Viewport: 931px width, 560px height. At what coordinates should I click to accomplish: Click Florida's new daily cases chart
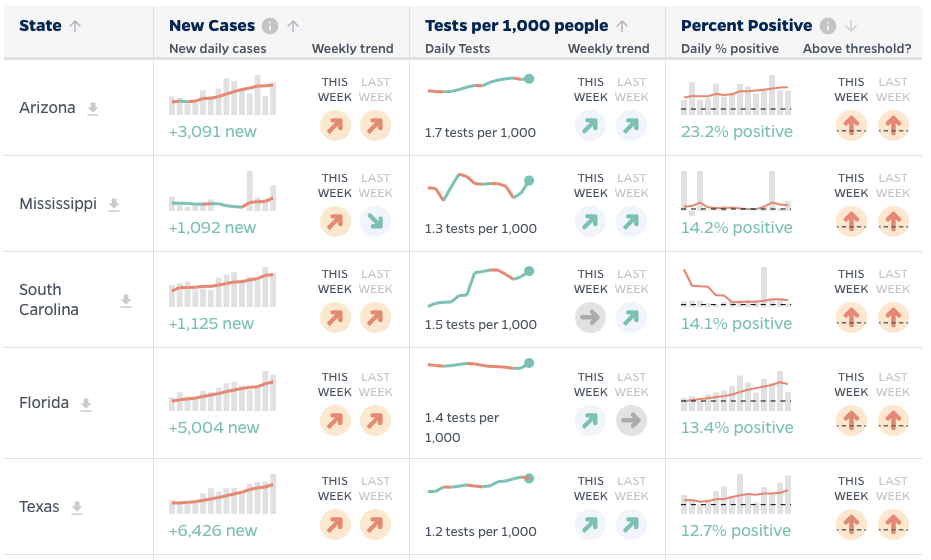click(222, 392)
